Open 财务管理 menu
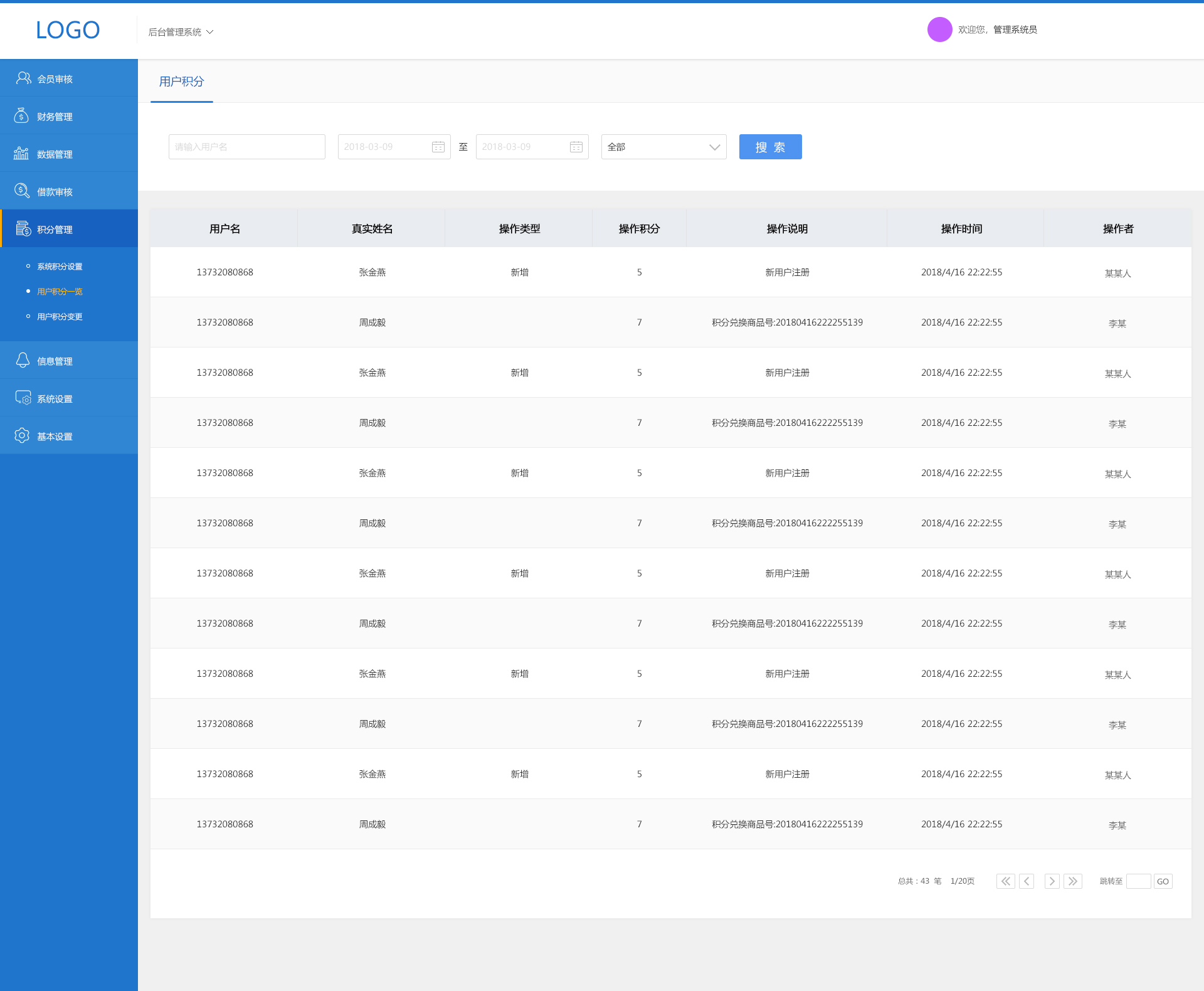1204x991 pixels. [69, 115]
